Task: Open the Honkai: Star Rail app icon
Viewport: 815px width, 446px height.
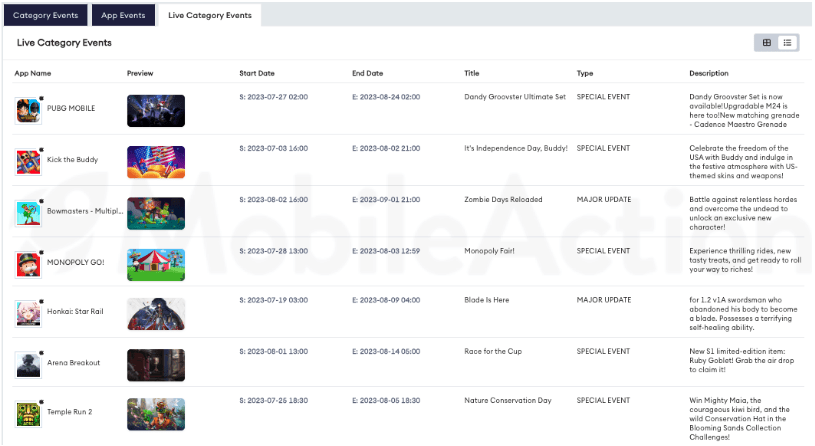Action: point(28,313)
